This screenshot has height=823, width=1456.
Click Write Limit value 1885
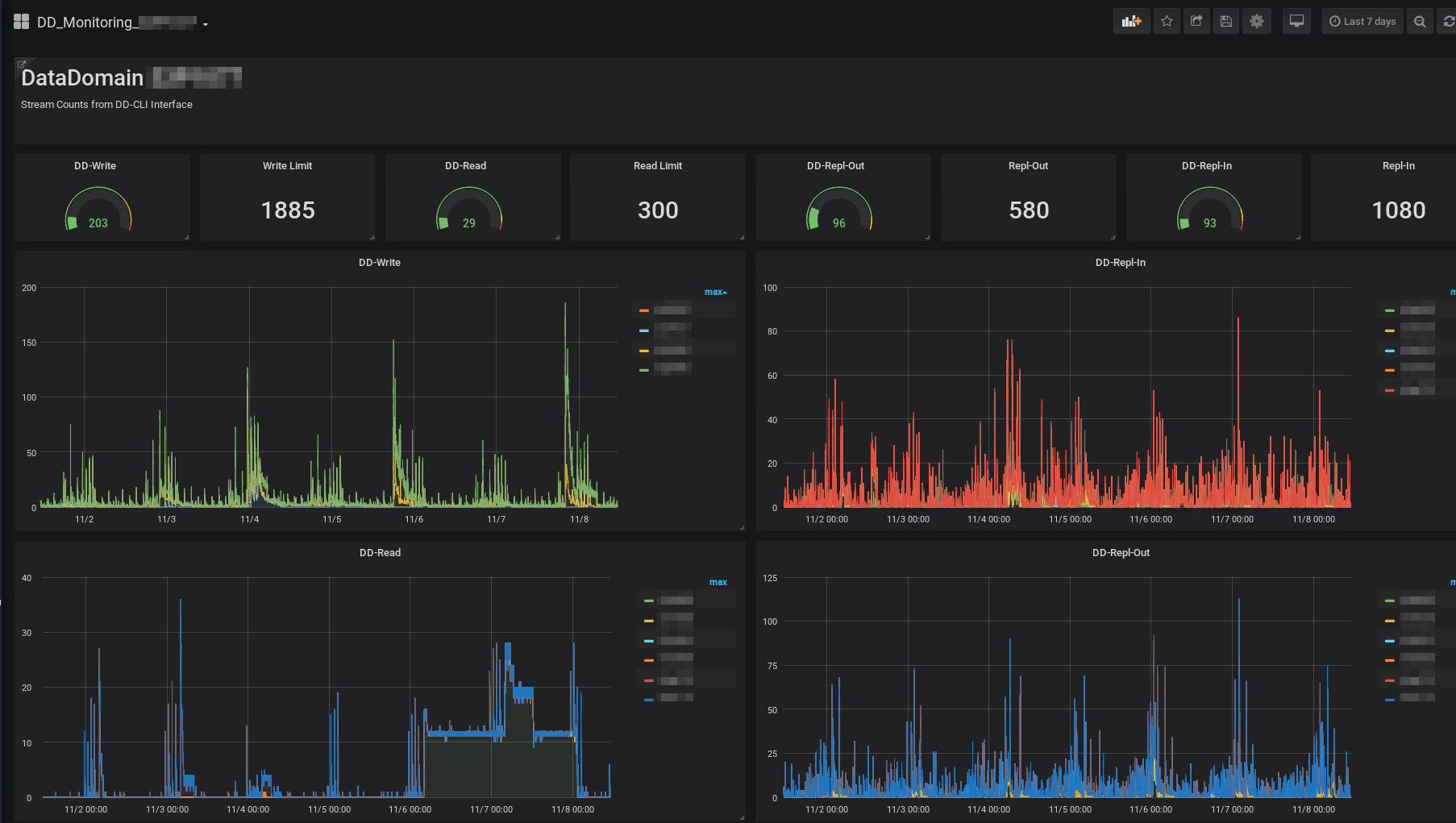click(x=288, y=210)
